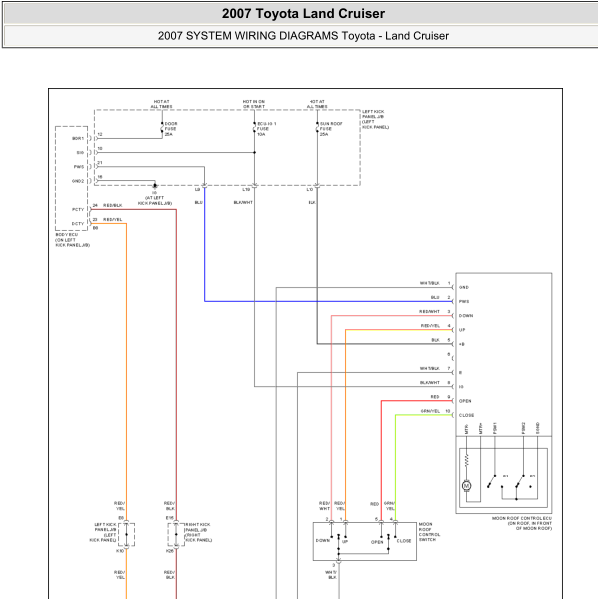Click the 'WHT/BLK' label below switch pin 3

[x=331, y=575]
